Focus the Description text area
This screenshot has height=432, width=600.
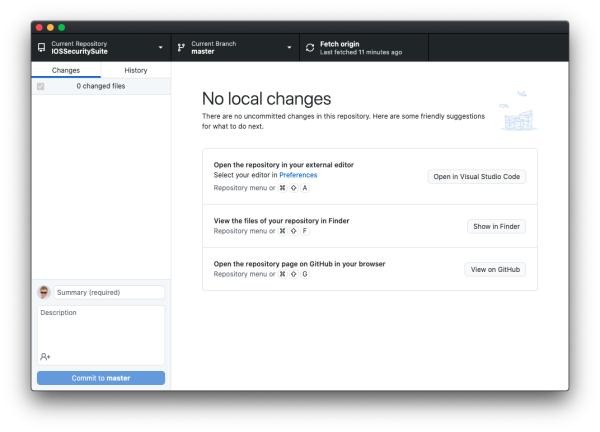101,335
